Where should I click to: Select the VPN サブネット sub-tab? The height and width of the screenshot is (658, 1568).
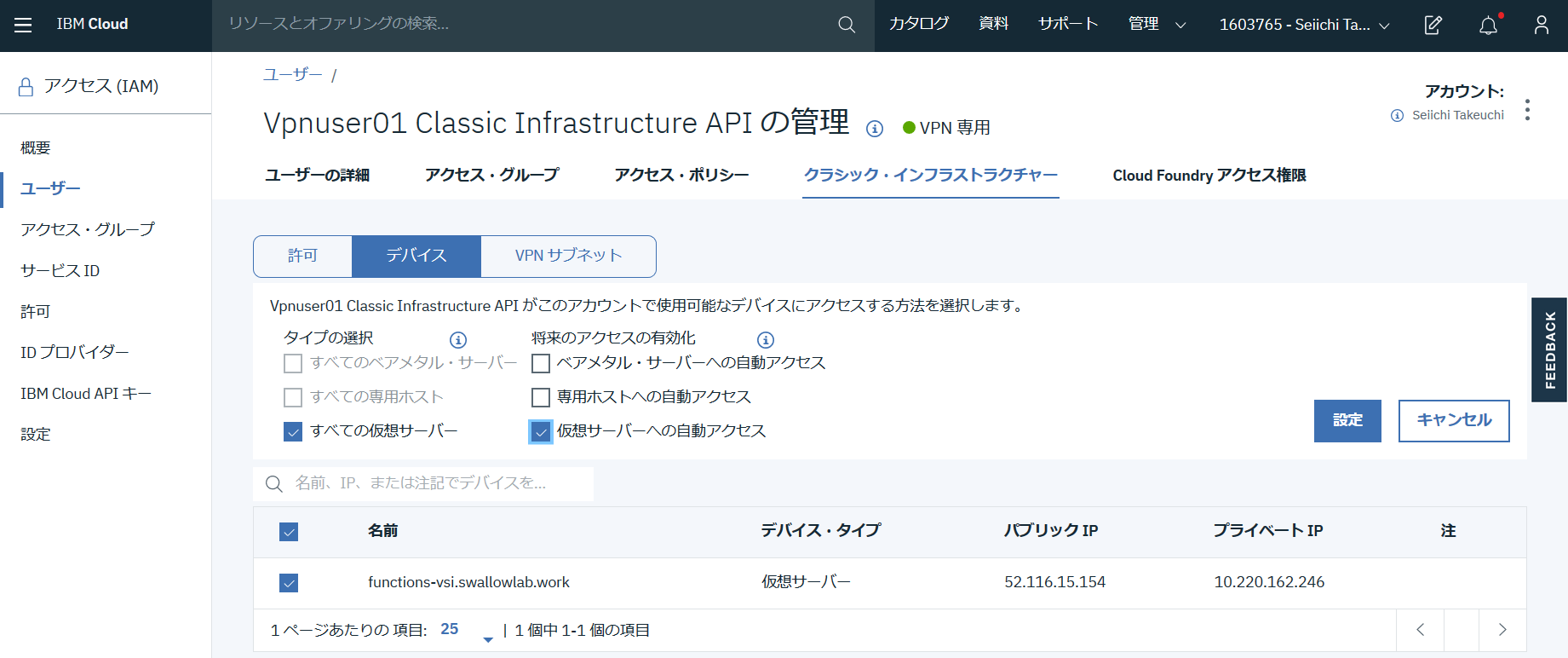coord(568,257)
